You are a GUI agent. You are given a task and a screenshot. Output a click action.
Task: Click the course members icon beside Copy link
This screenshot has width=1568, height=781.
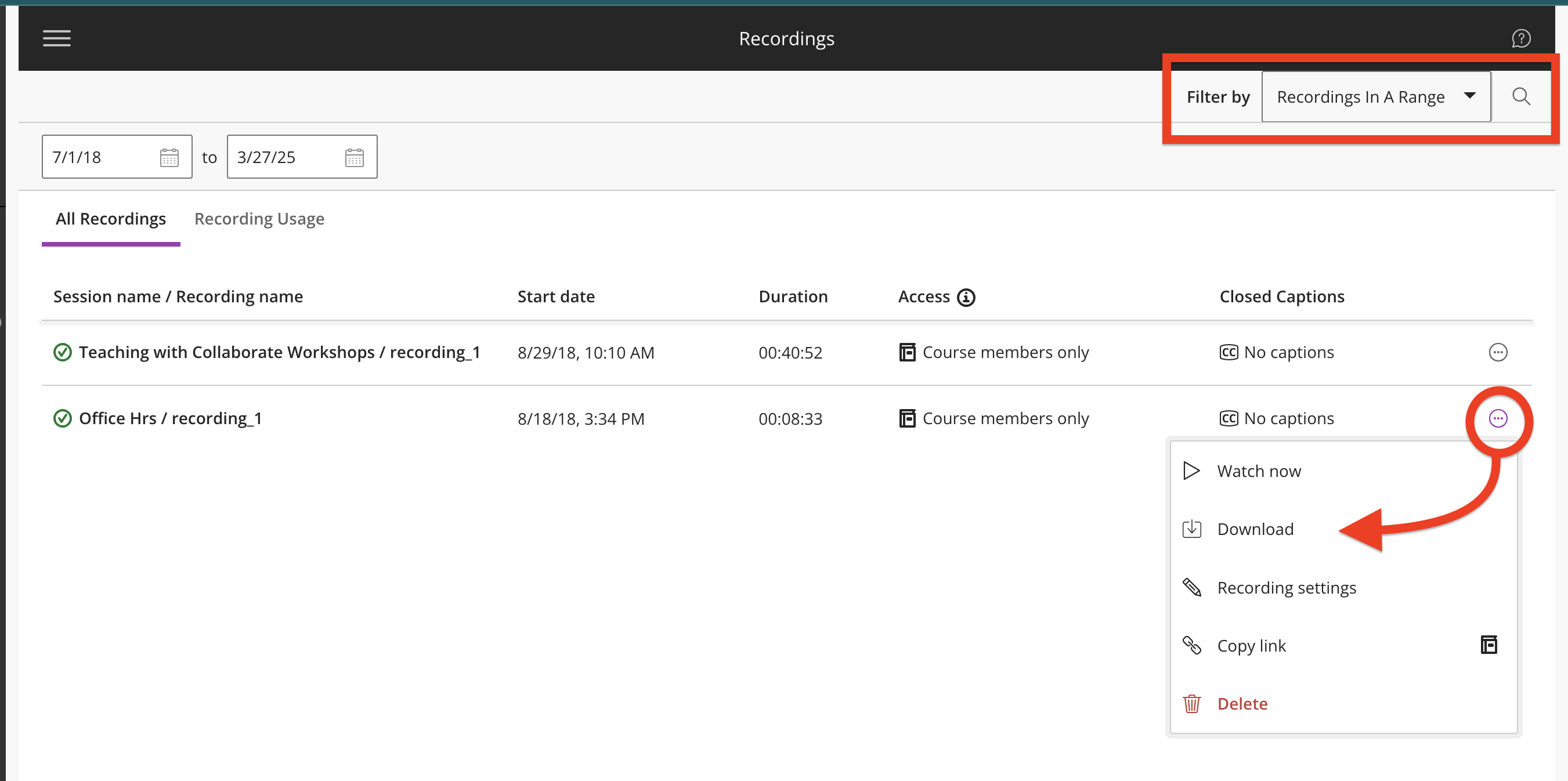coord(1488,645)
